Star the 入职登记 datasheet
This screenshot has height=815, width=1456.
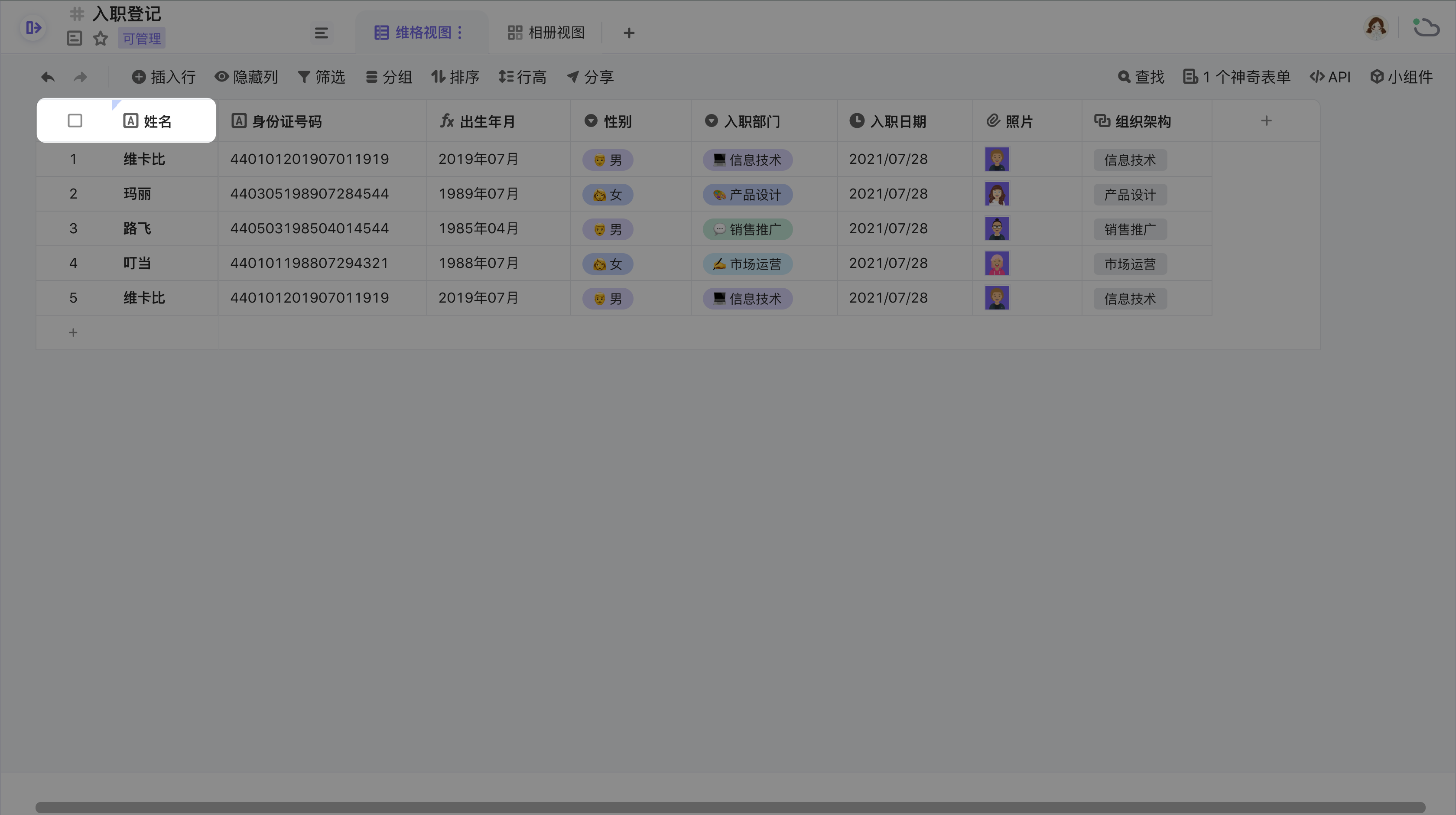pos(101,38)
